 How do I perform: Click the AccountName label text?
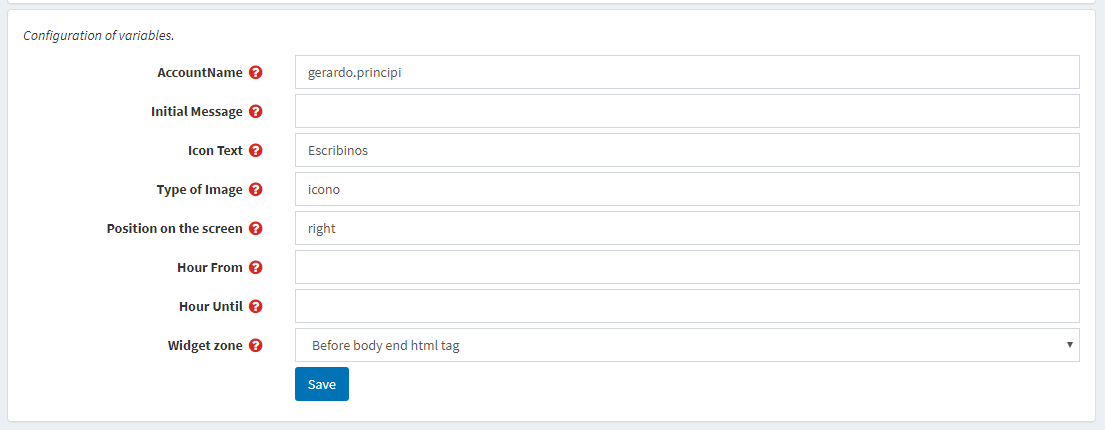click(200, 73)
